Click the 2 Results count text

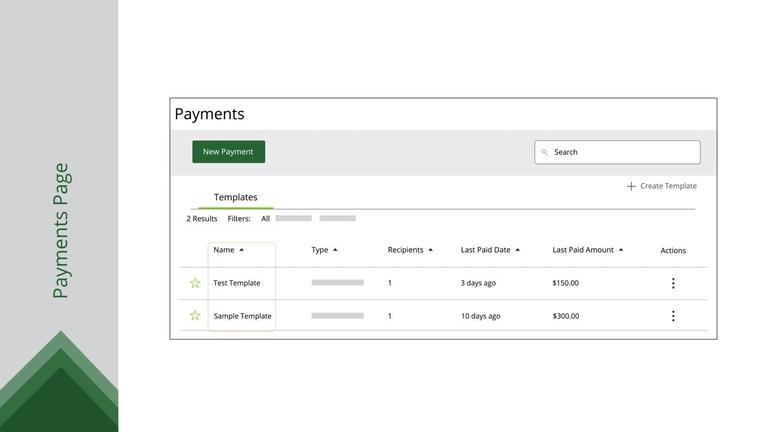202,218
